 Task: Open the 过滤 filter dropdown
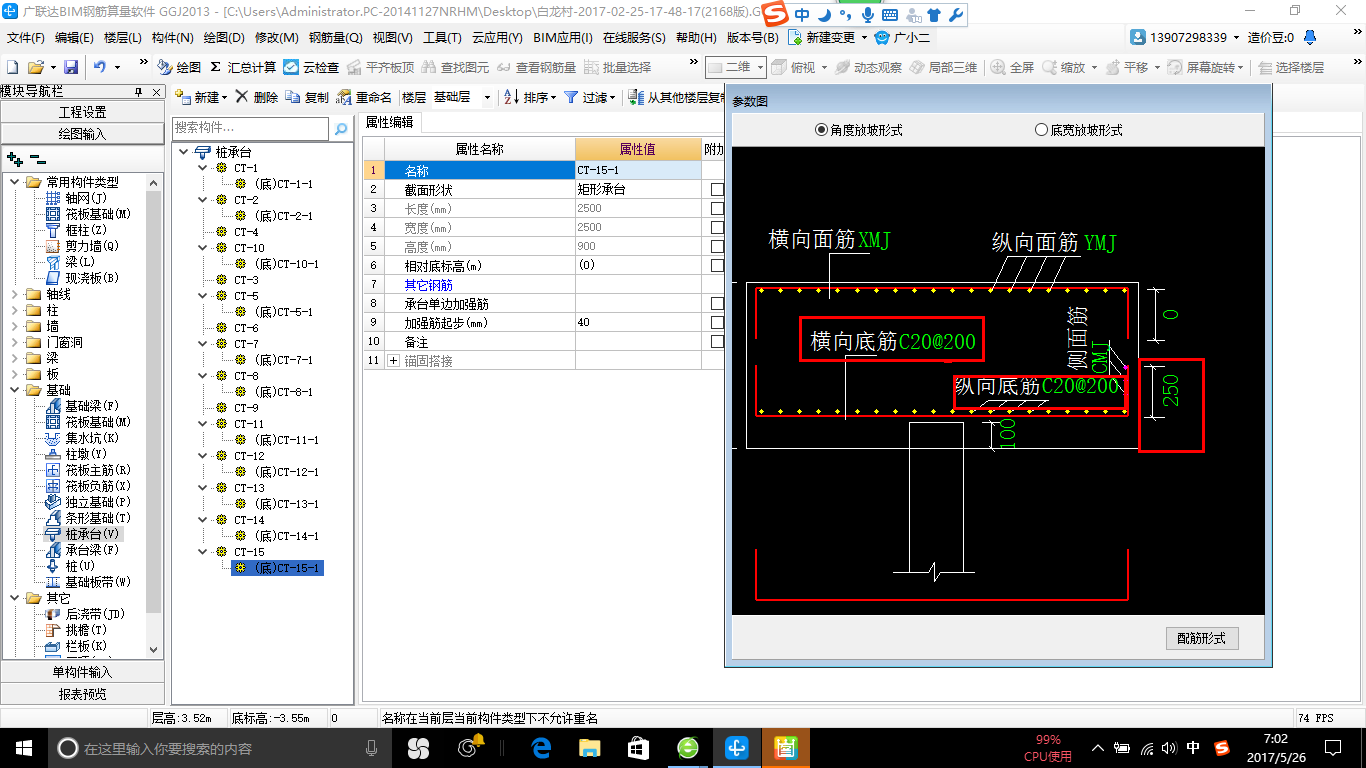coord(589,97)
